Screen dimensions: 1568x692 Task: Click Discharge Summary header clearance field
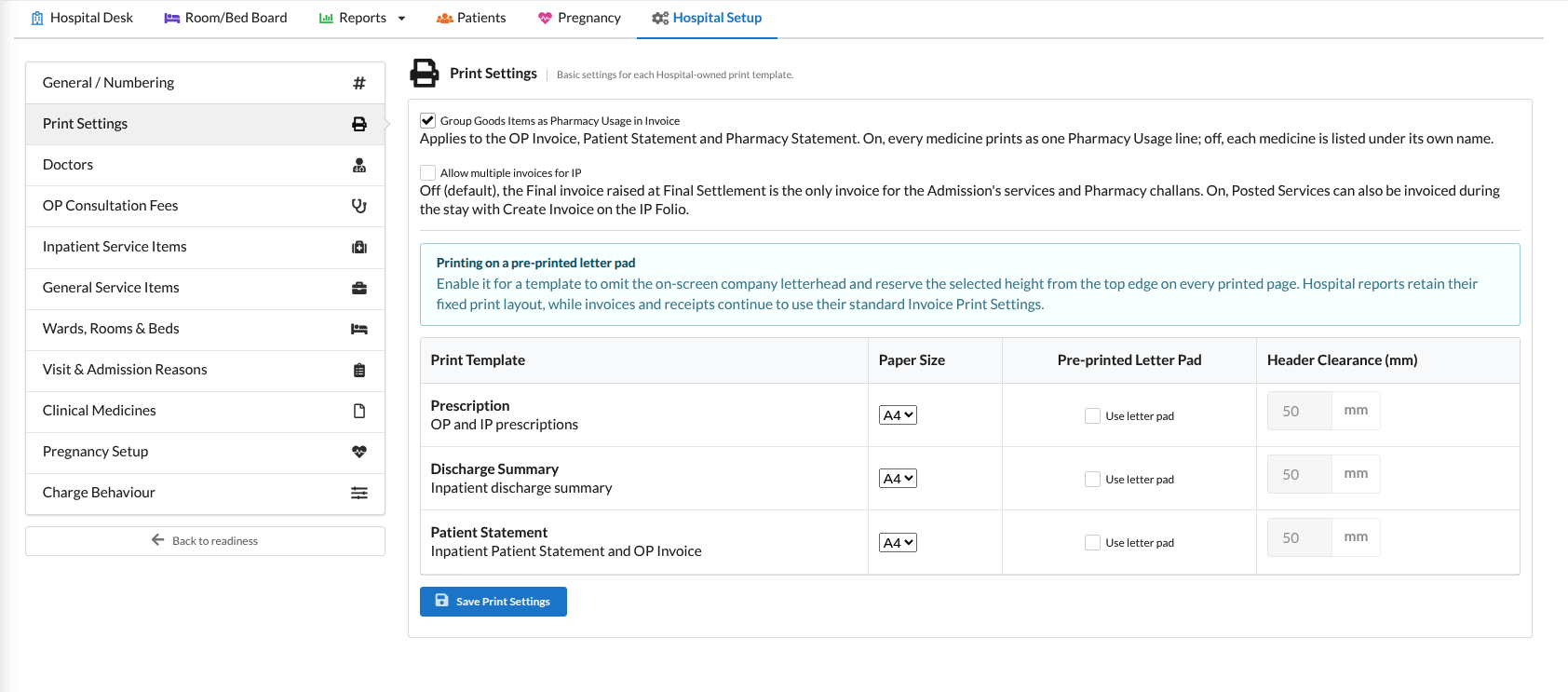point(1300,474)
